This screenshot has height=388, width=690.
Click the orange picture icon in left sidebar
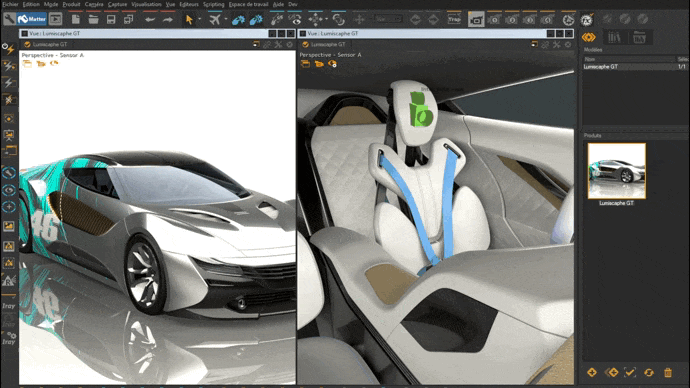(x=9, y=226)
